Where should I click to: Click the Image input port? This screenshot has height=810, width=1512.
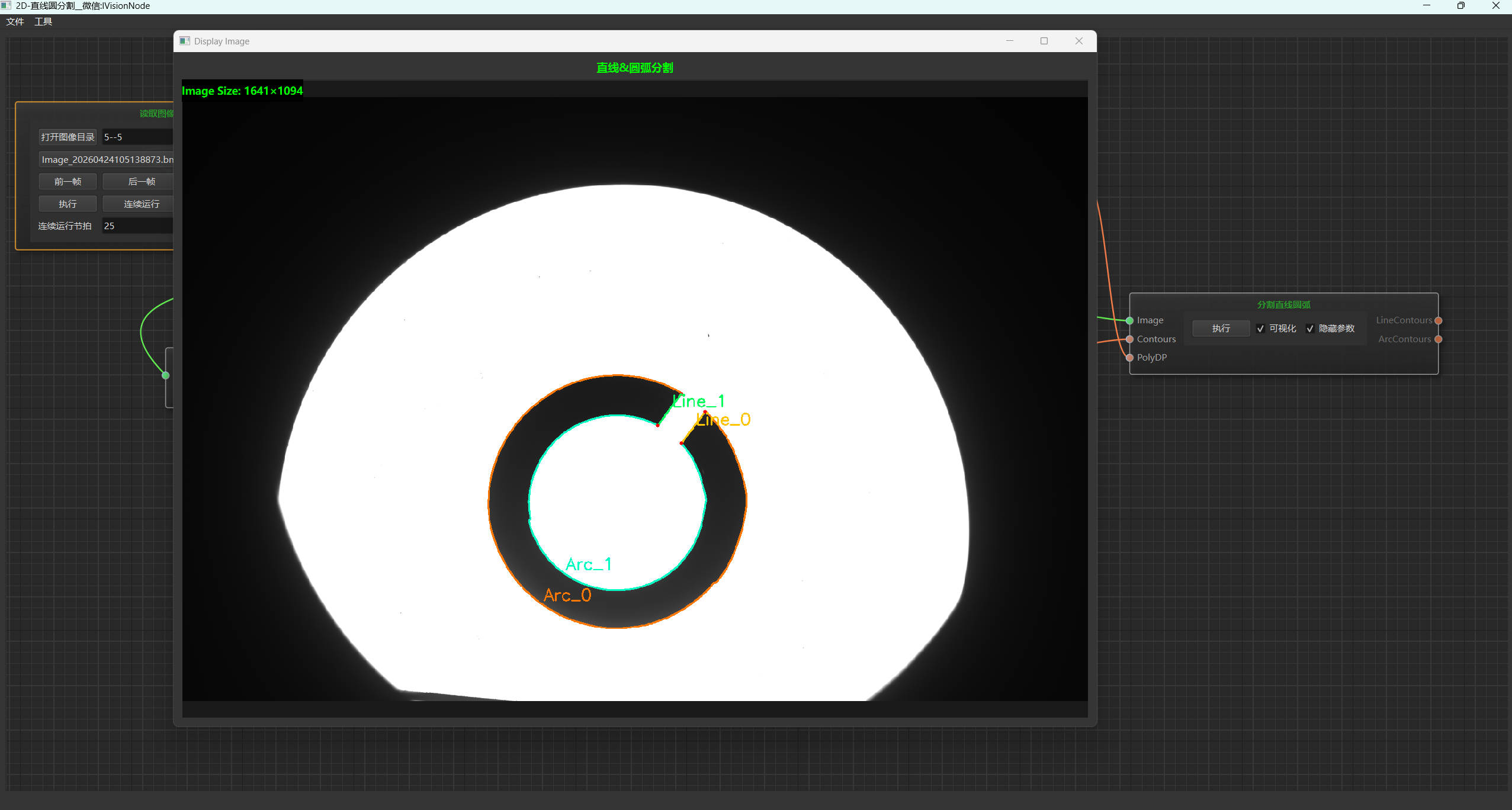click(1129, 320)
